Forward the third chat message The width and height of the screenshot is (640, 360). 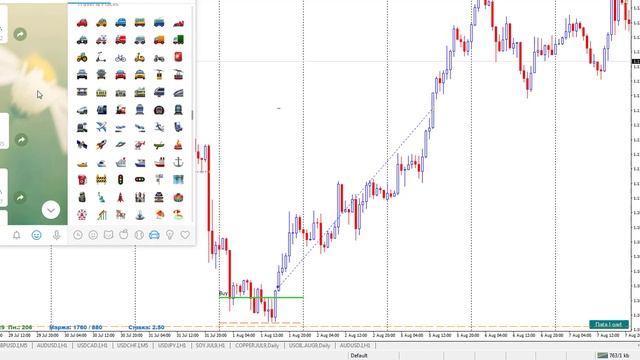20,198
